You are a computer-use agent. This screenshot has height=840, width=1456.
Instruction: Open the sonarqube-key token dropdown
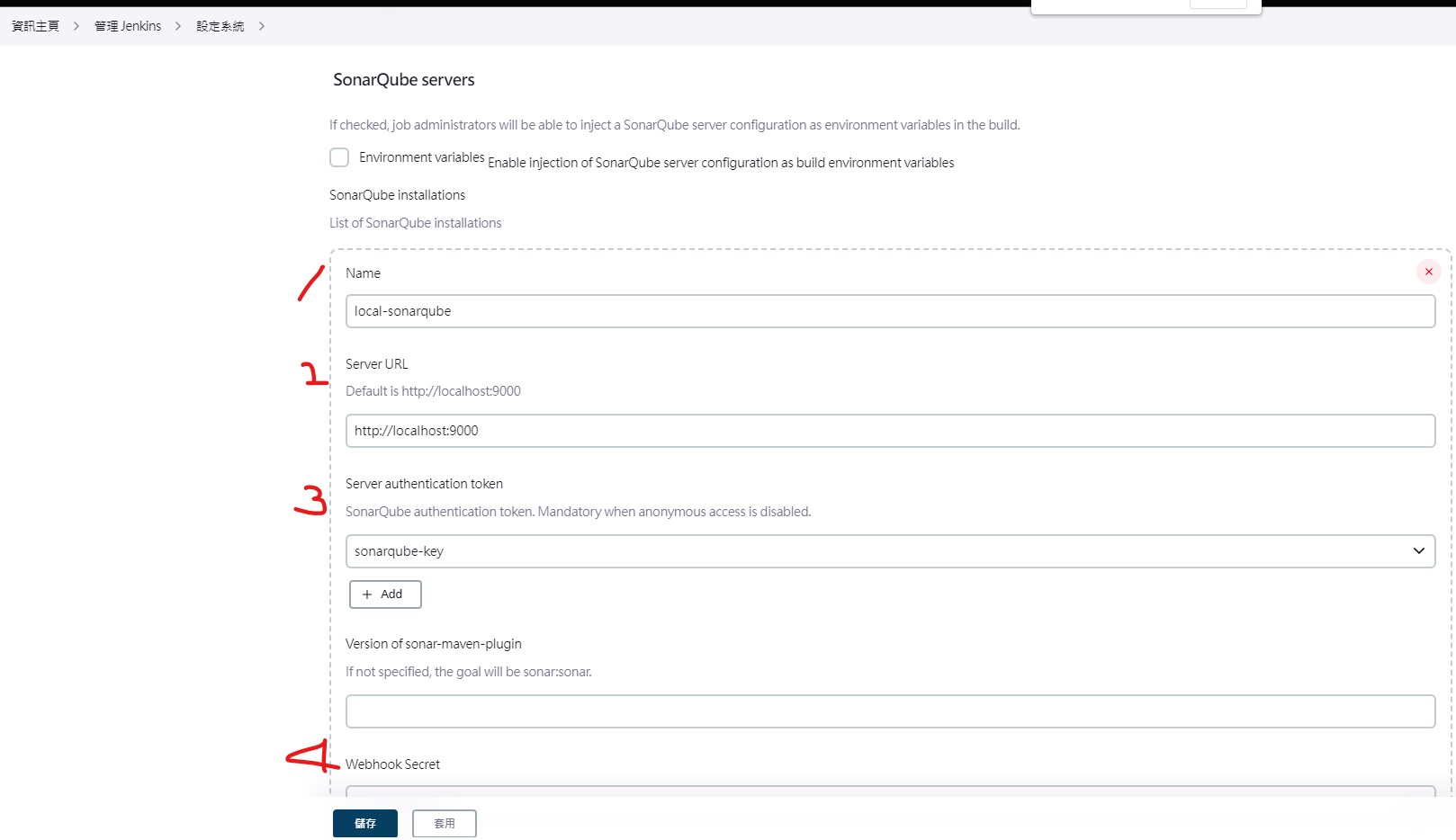[890, 551]
